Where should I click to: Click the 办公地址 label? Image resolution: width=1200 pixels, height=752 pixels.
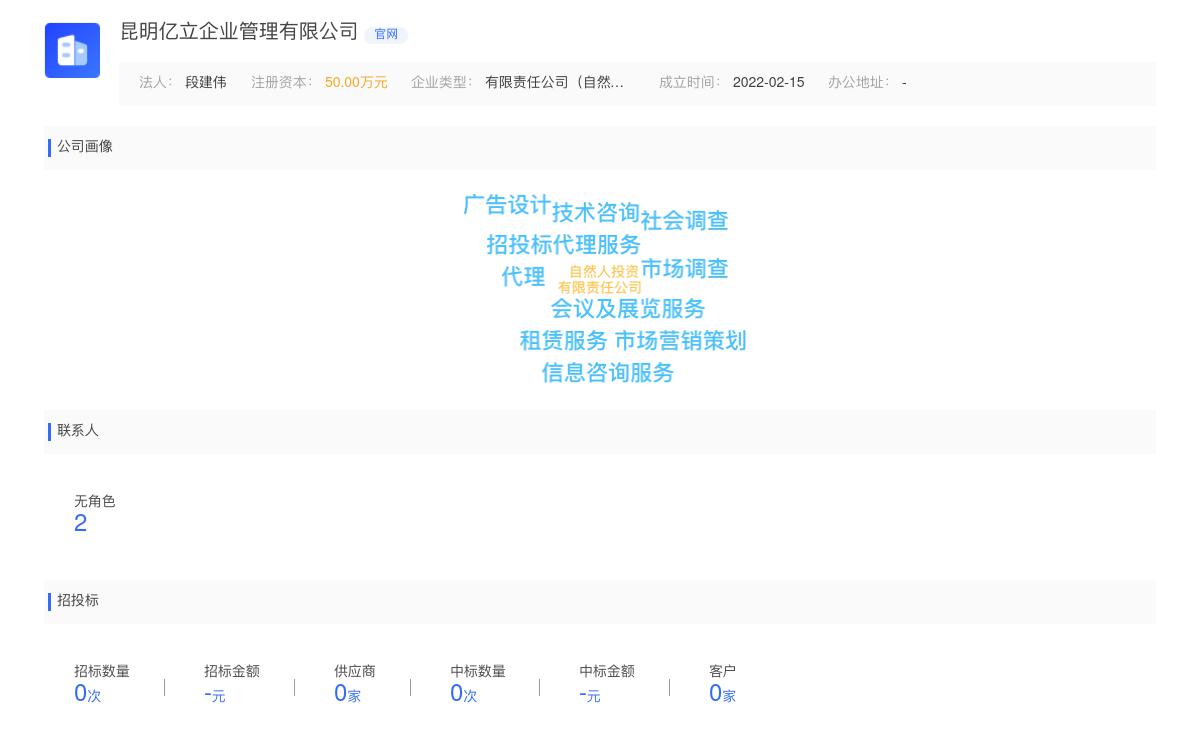(859, 83)
